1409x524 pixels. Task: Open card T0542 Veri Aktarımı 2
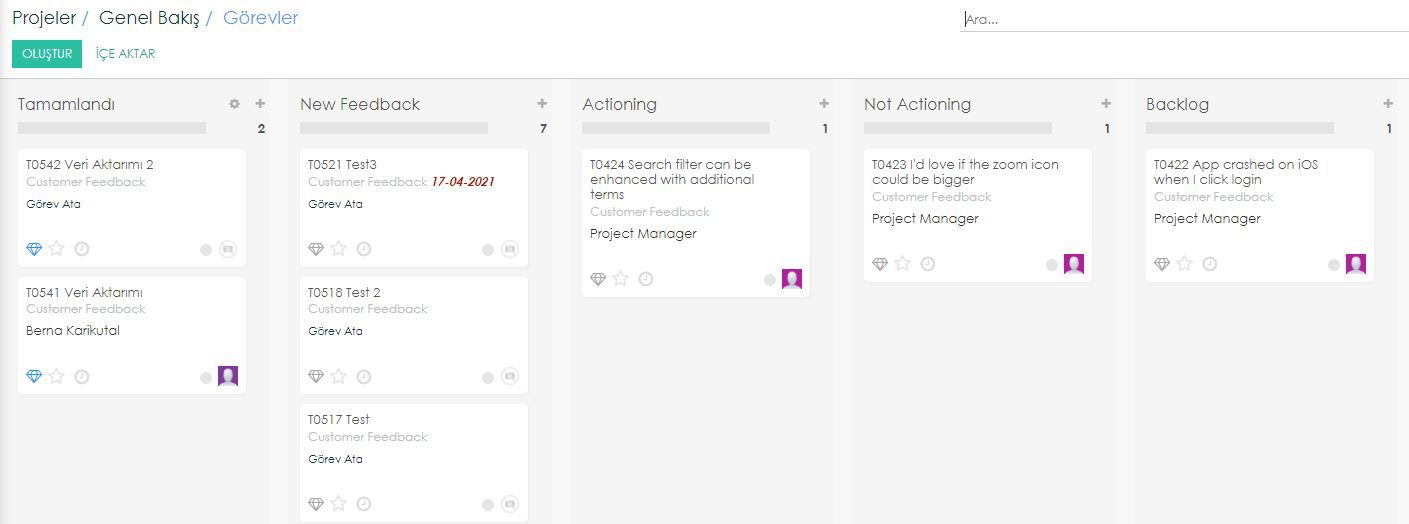point(132,208)
